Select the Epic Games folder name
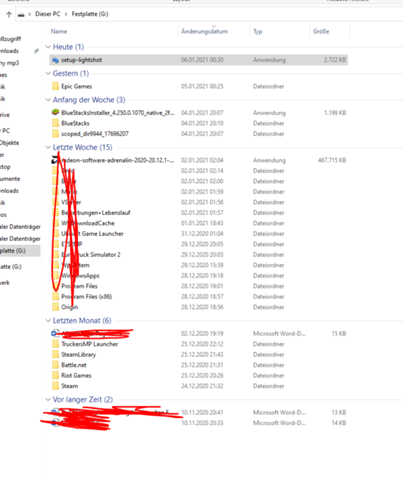 pyautogui.click(x=77, y=86)
